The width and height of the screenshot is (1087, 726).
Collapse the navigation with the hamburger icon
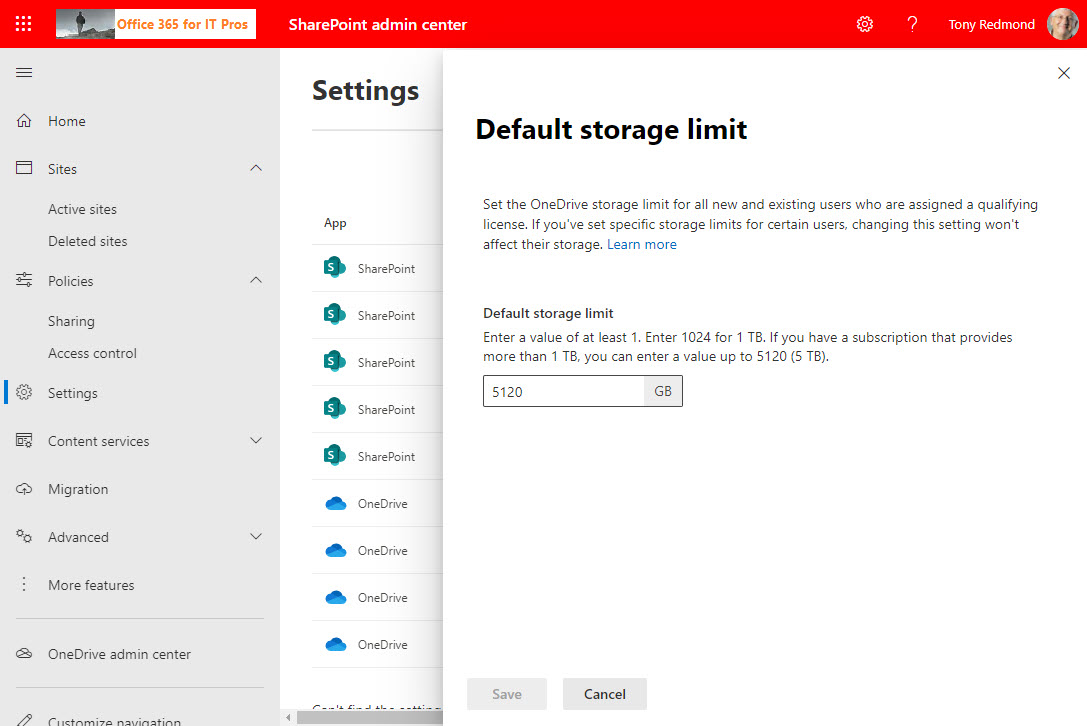[x=24, y=73]
